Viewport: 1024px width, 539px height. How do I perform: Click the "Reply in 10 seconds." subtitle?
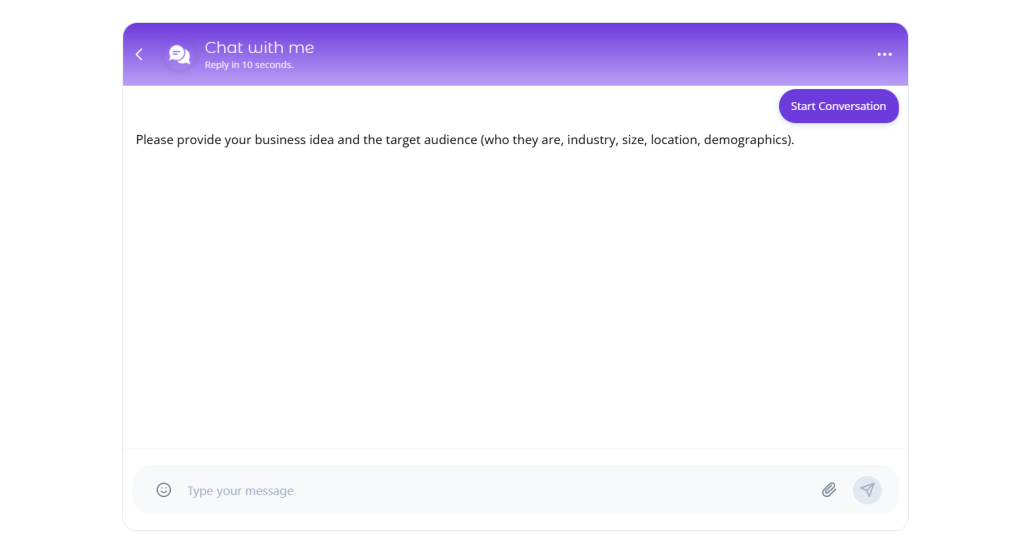(x=249, y=66)
